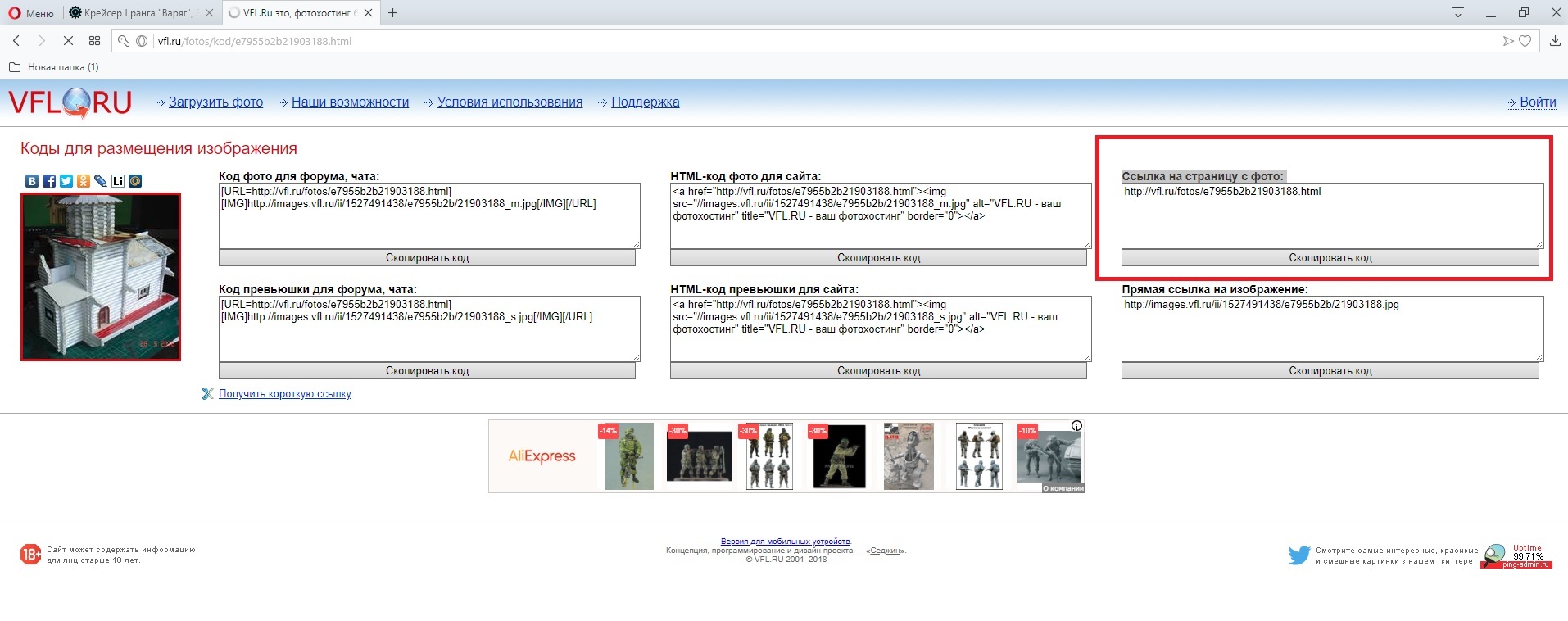Click Скопировать код under forum photo code
Viewport: 1568px width, 621px height.
(427, 258)
